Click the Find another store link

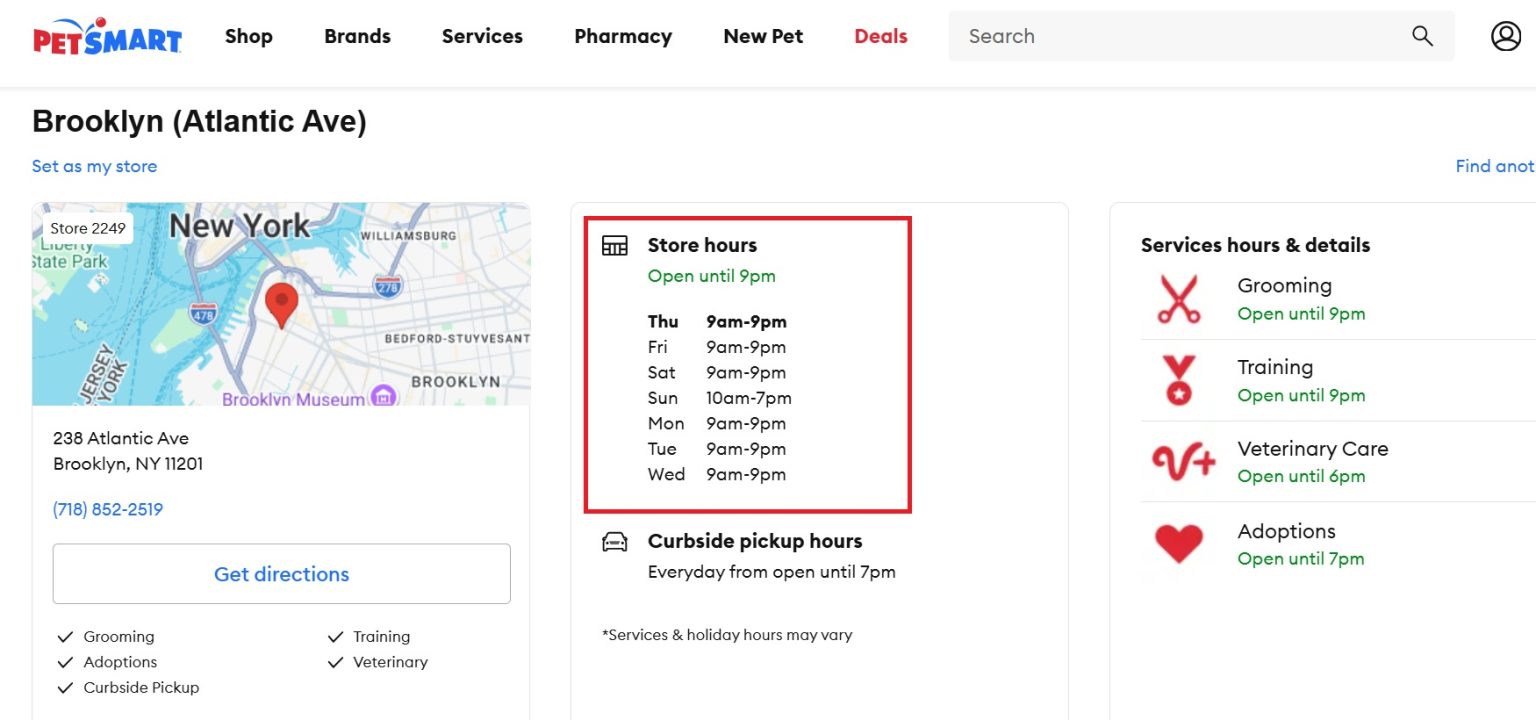pos(1495,166)
